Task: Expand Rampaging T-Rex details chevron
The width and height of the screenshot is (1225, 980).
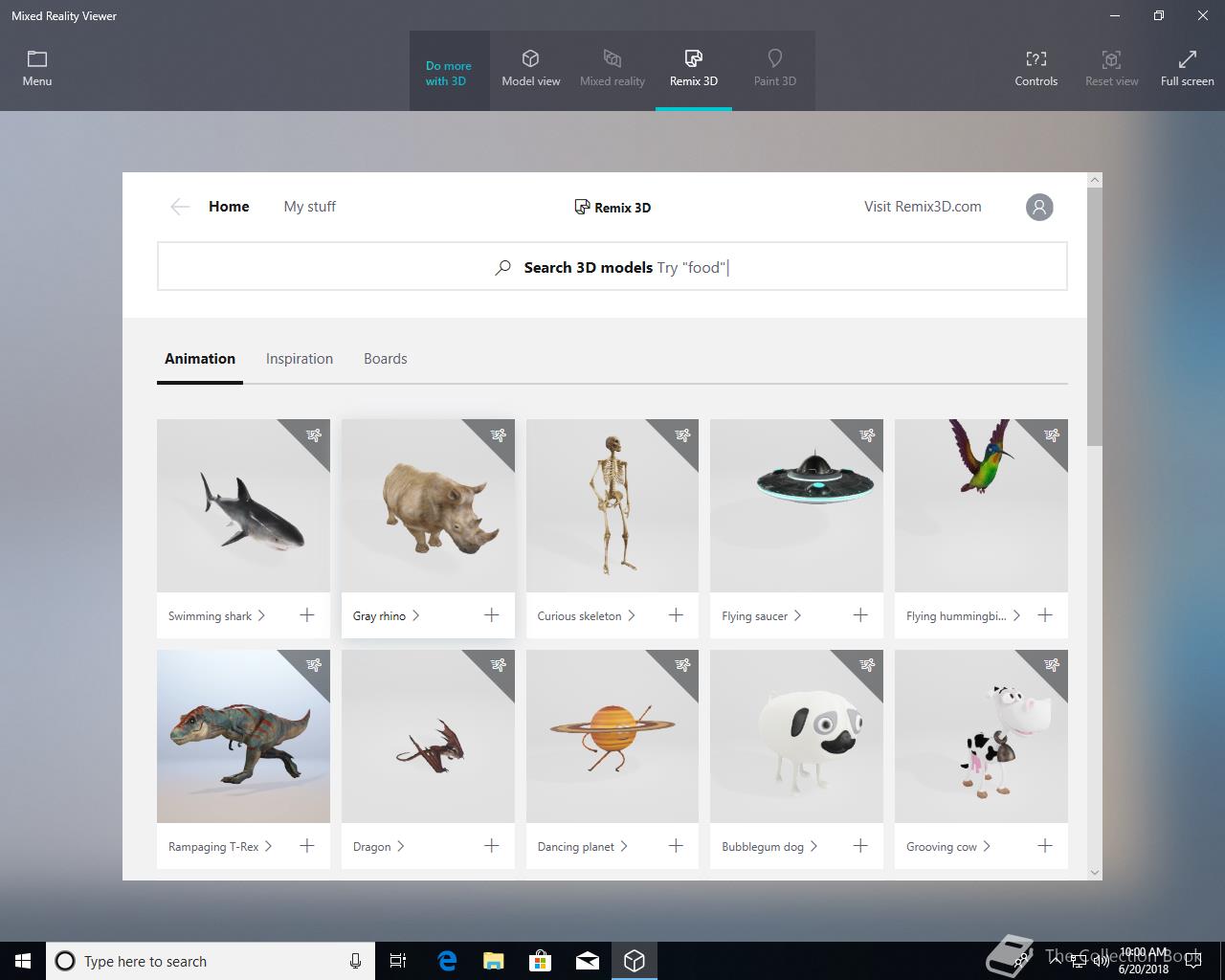Action: (268, 846)
